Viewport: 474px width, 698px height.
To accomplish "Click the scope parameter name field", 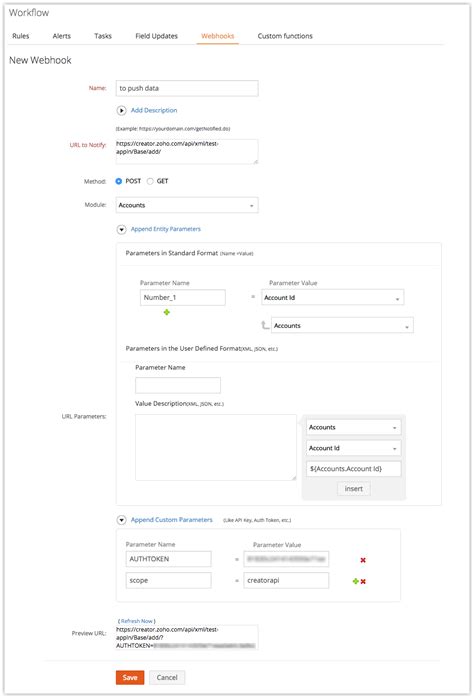I will [168, 580].
